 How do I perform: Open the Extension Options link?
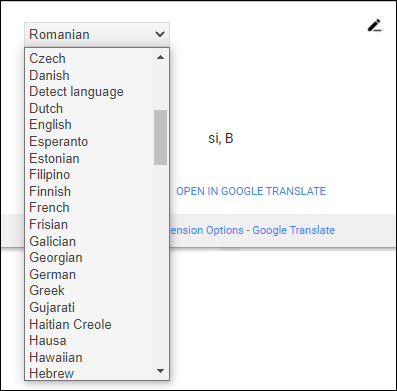[207, 230]
